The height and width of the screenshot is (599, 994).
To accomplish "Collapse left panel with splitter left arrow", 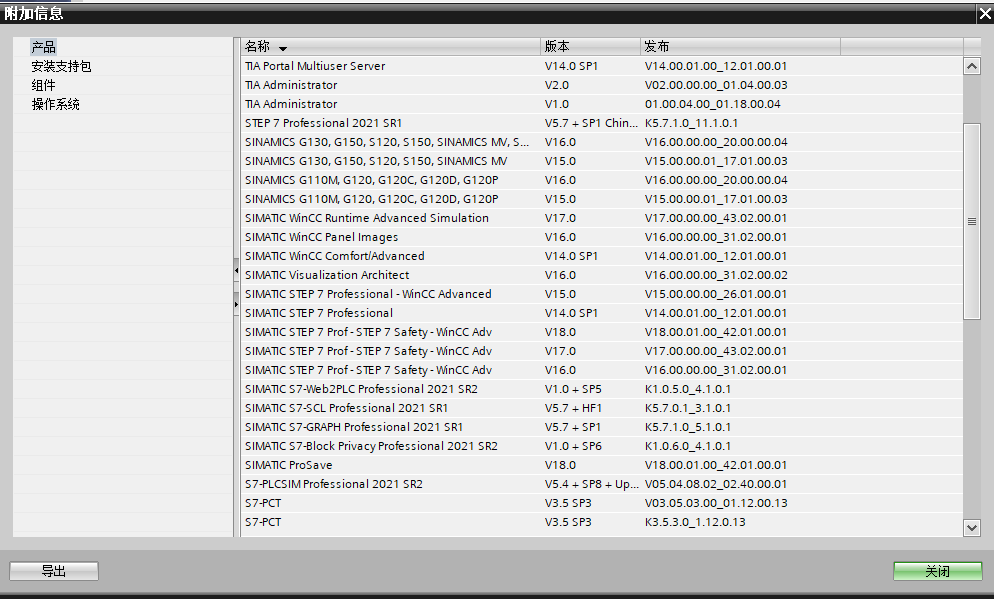I will pos(237,271).
